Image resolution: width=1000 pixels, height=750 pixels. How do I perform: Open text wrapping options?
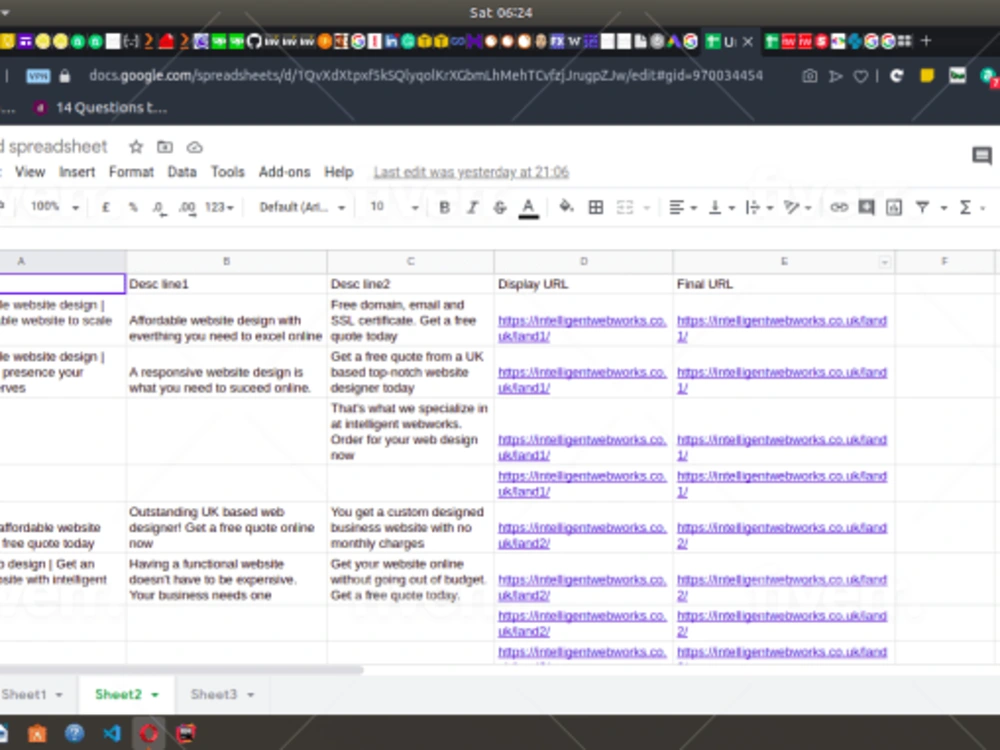759,207
